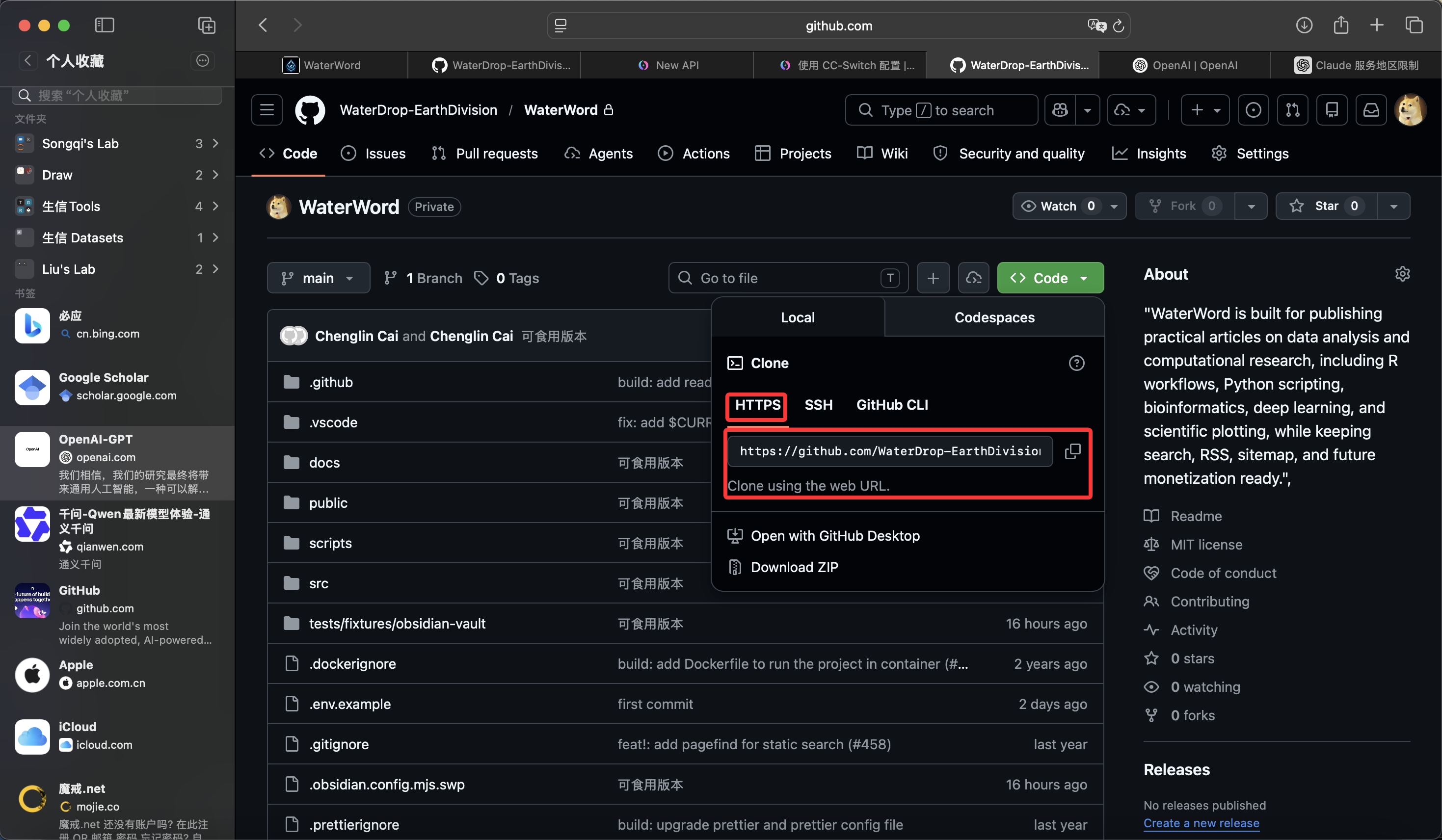1442x840 pixels.
Task: Open repositories icon in header
Action: 1332,110
